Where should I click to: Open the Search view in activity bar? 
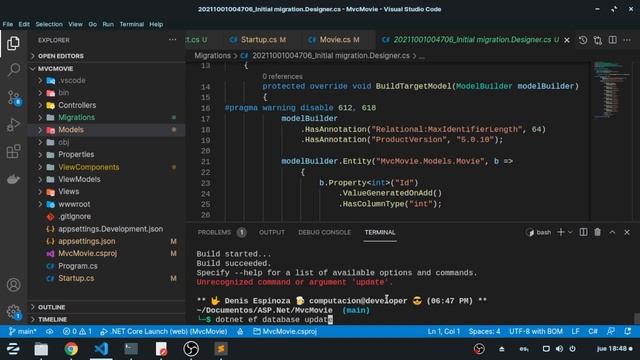(13, 70)
